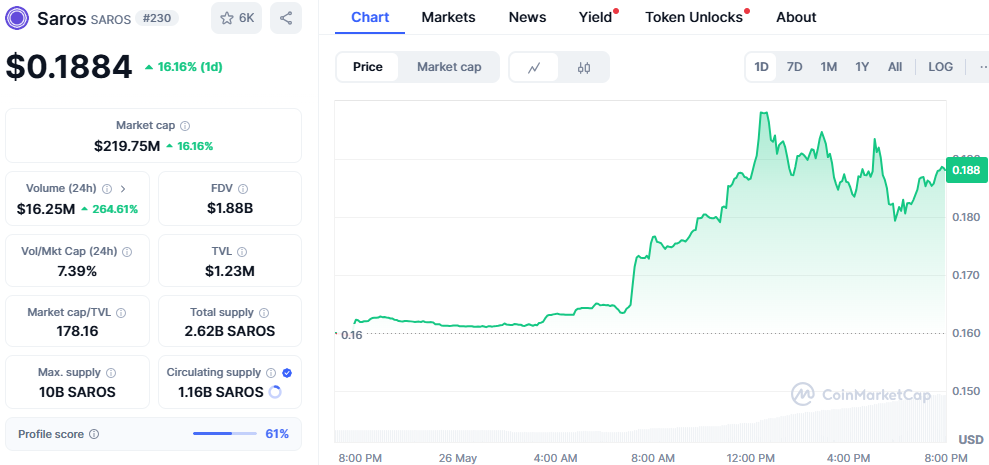989x465 pixels.
Task: Click the 1.16B SAROS circulating supply
Action: pyautogui.click(x=221, y=392)
